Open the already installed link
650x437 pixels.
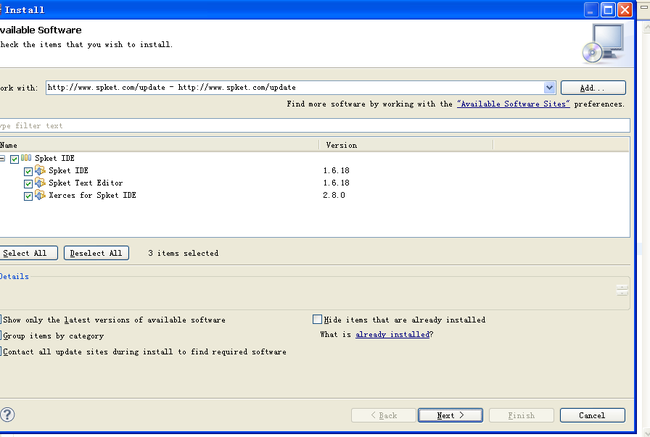[x=392, y=334]
